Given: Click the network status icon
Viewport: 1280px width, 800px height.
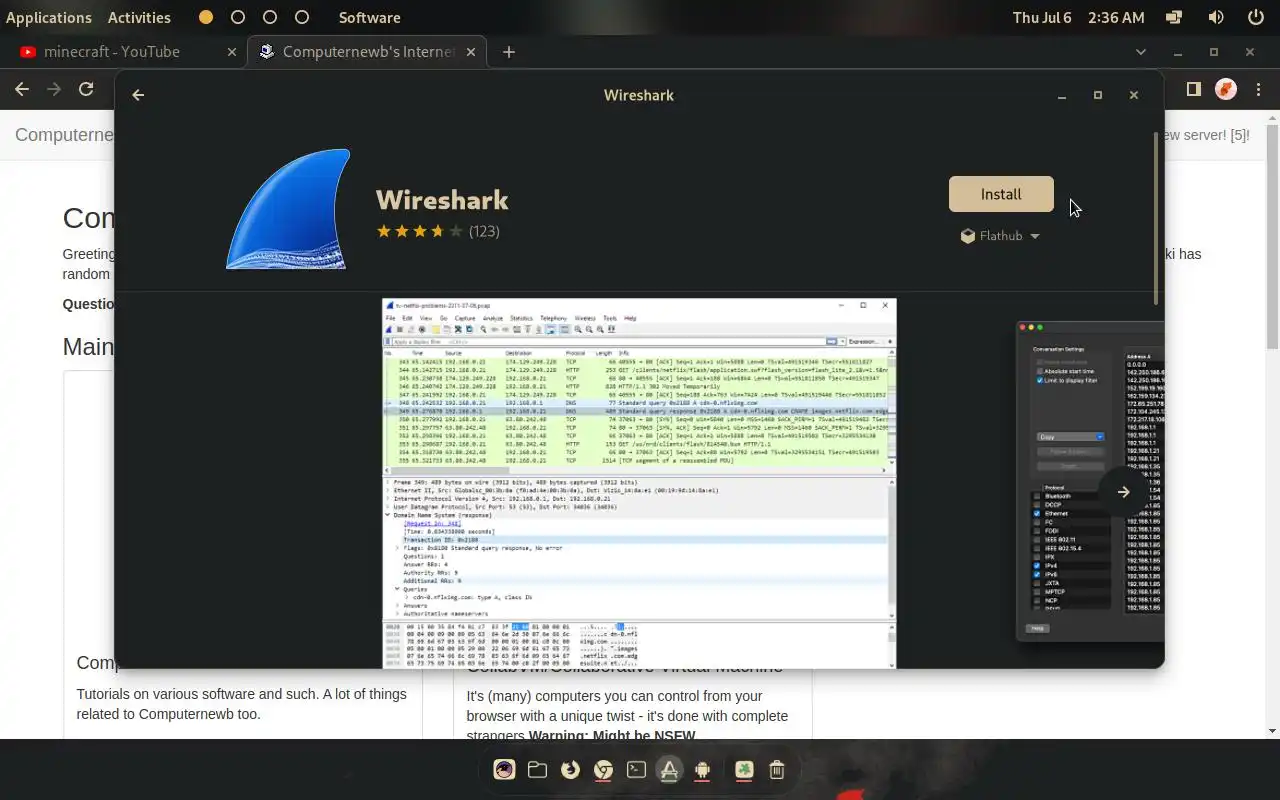Looking at the screenshot, I should [x=1174, y=17].
